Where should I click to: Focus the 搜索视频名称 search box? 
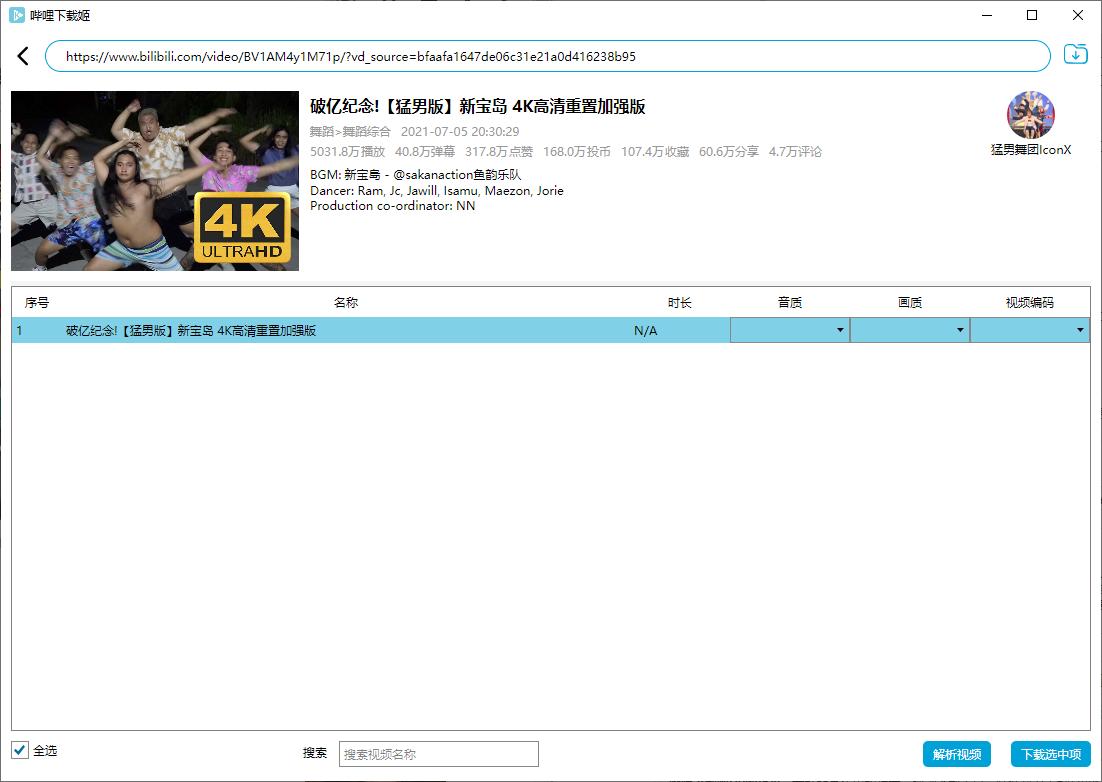coord(438,754)
